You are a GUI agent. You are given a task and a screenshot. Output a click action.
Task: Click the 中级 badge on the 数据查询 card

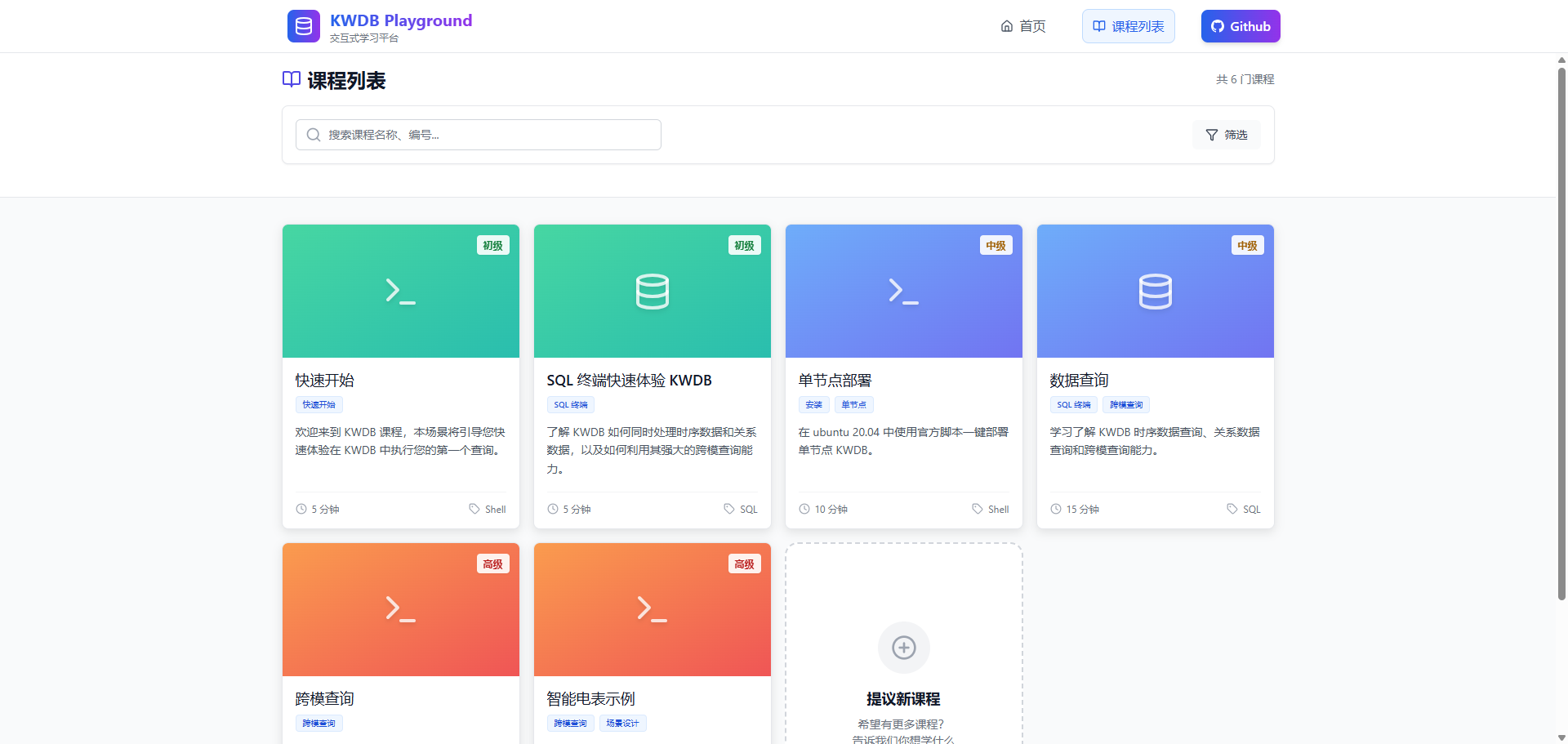coord(1248,246)
